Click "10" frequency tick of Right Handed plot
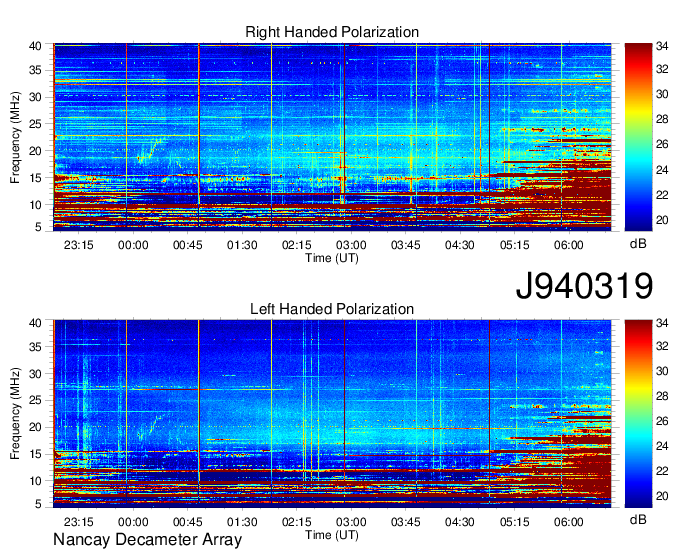The image size is (680, 552). coord(35,205)
